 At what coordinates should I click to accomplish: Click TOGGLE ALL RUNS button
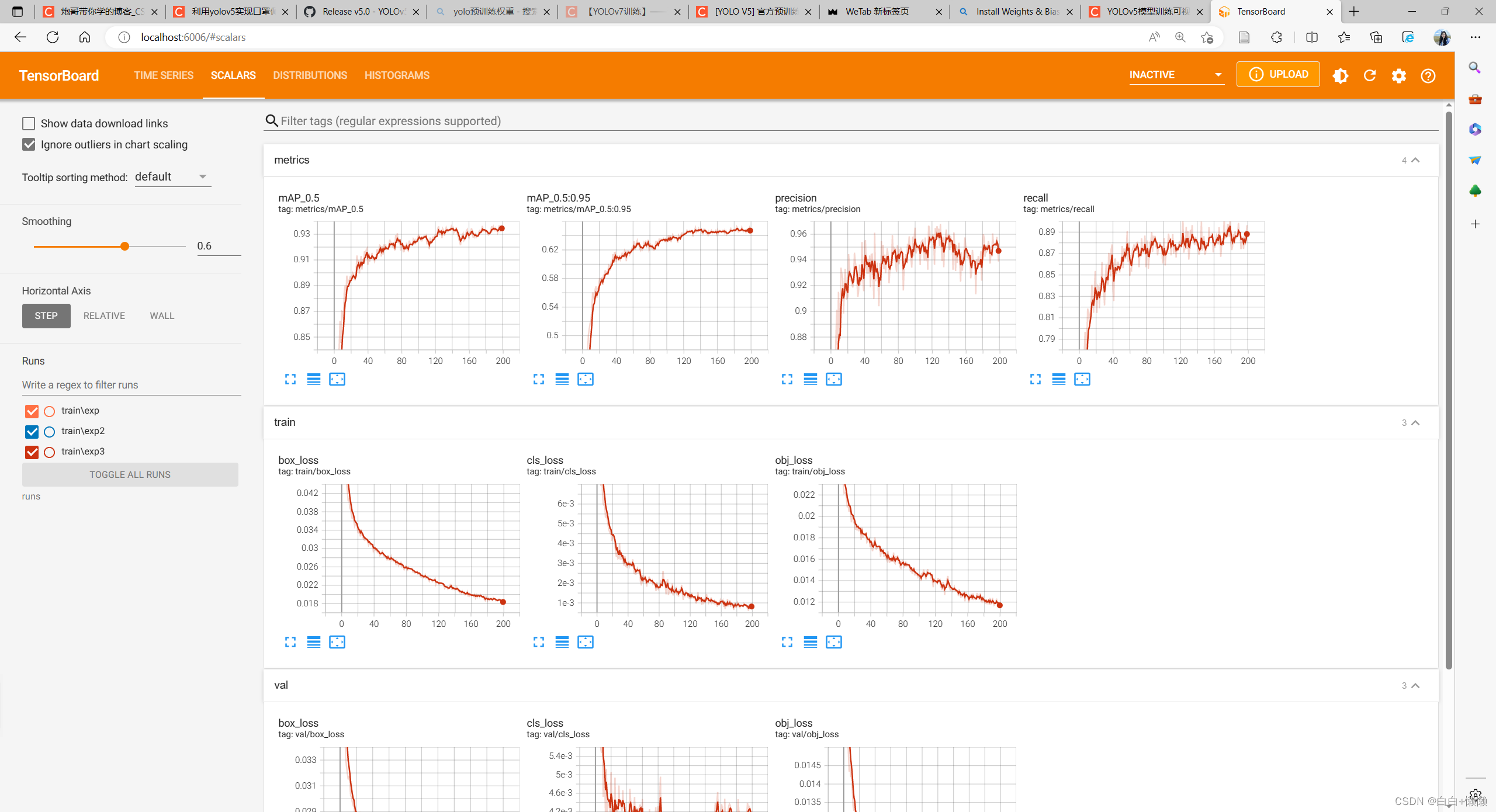point(130,474)
